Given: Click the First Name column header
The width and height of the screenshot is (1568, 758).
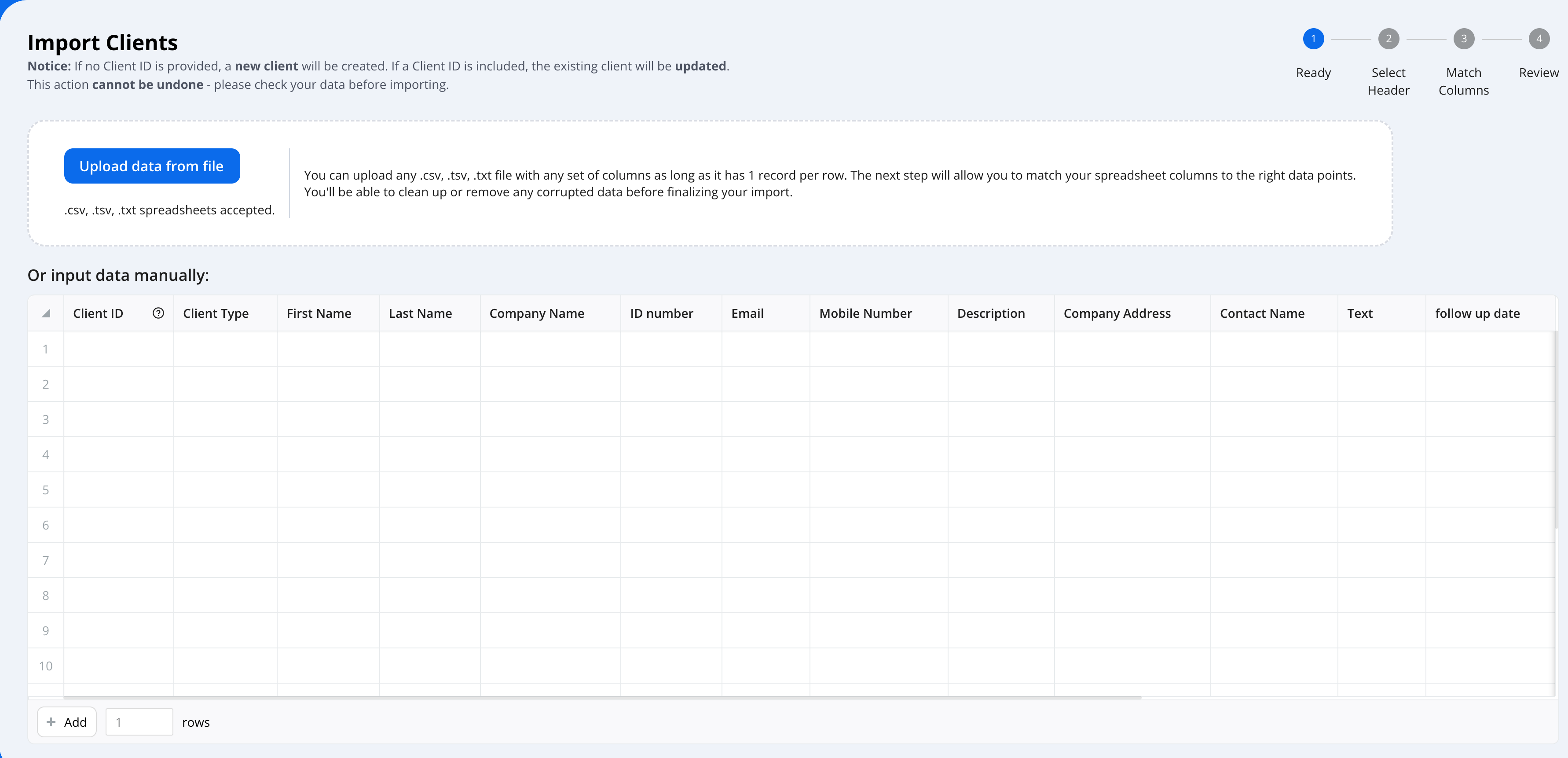Looking at the screenshot, I should pos(328,313).
